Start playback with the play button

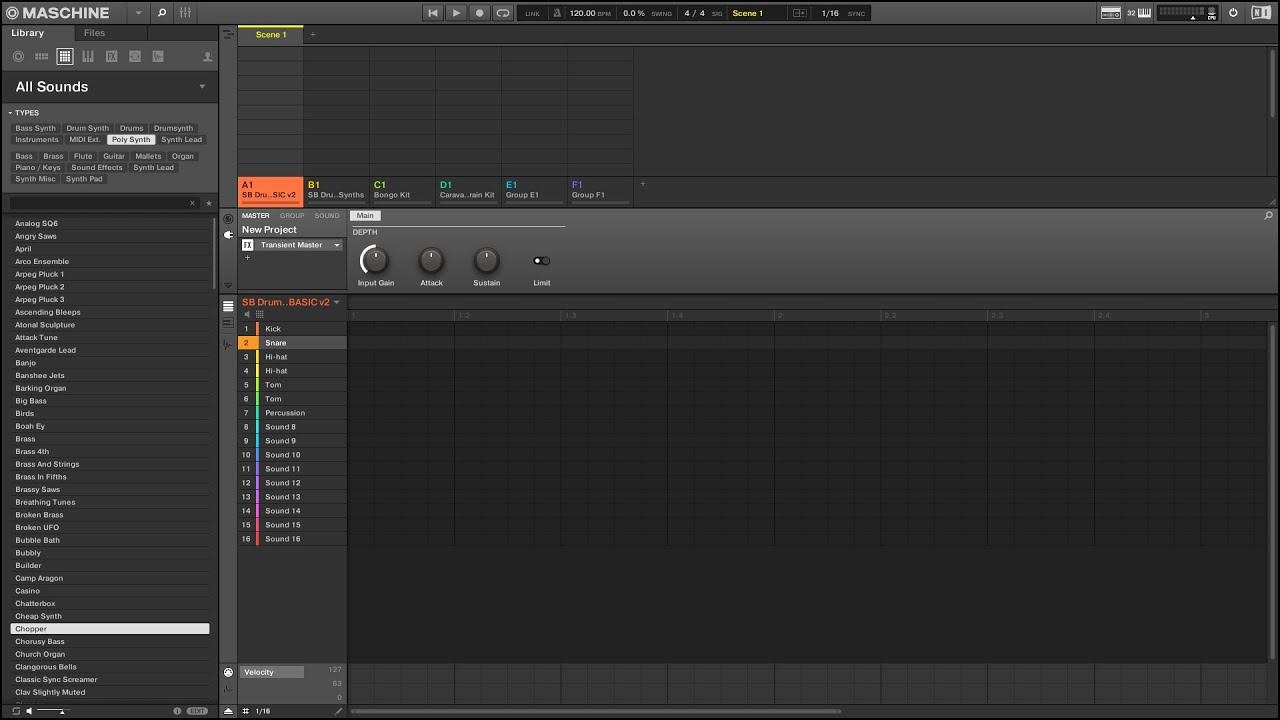click(456, 13)
